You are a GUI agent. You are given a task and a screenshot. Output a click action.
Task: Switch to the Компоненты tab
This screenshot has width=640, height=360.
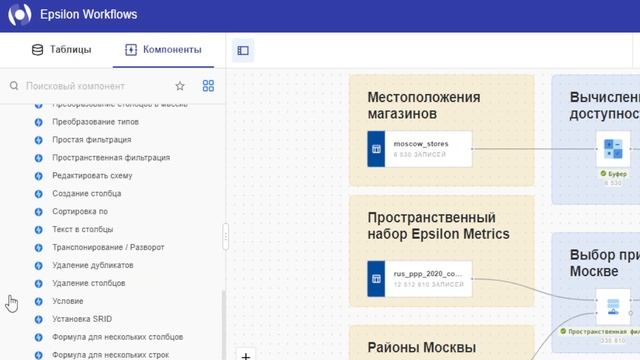point(163,50)
